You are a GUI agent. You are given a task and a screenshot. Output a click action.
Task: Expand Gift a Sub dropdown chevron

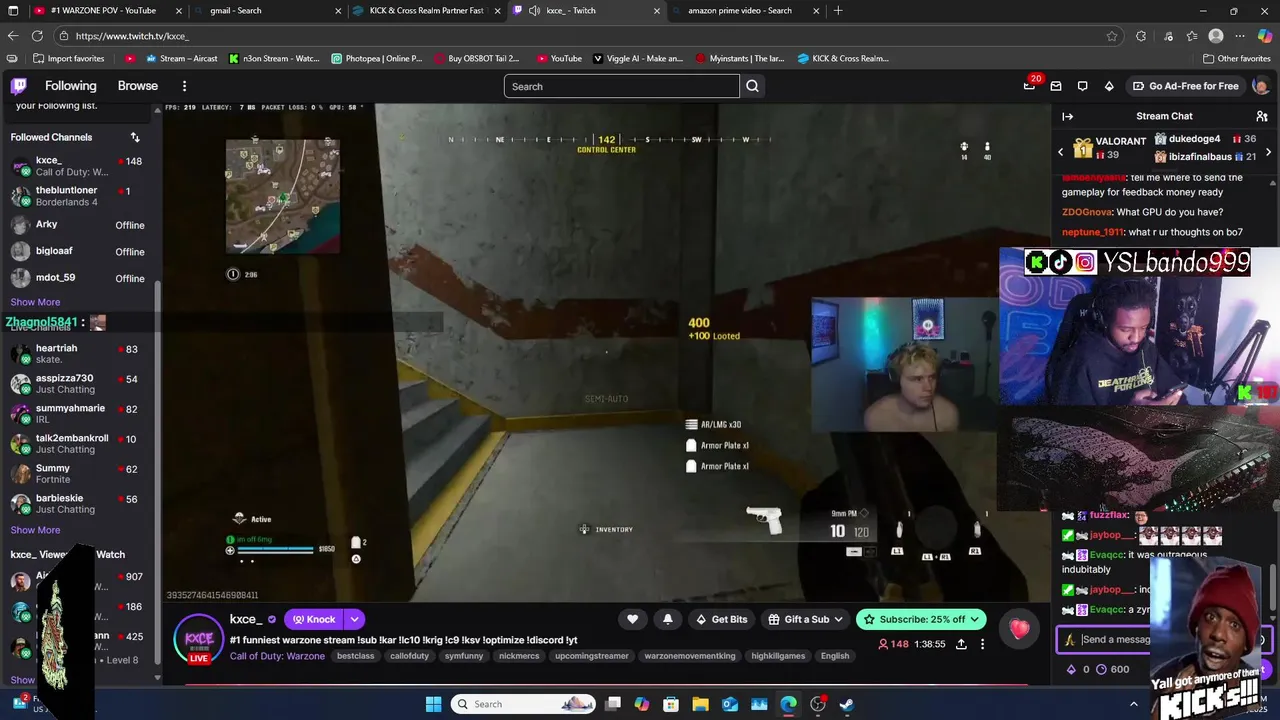tap(837, 619)
